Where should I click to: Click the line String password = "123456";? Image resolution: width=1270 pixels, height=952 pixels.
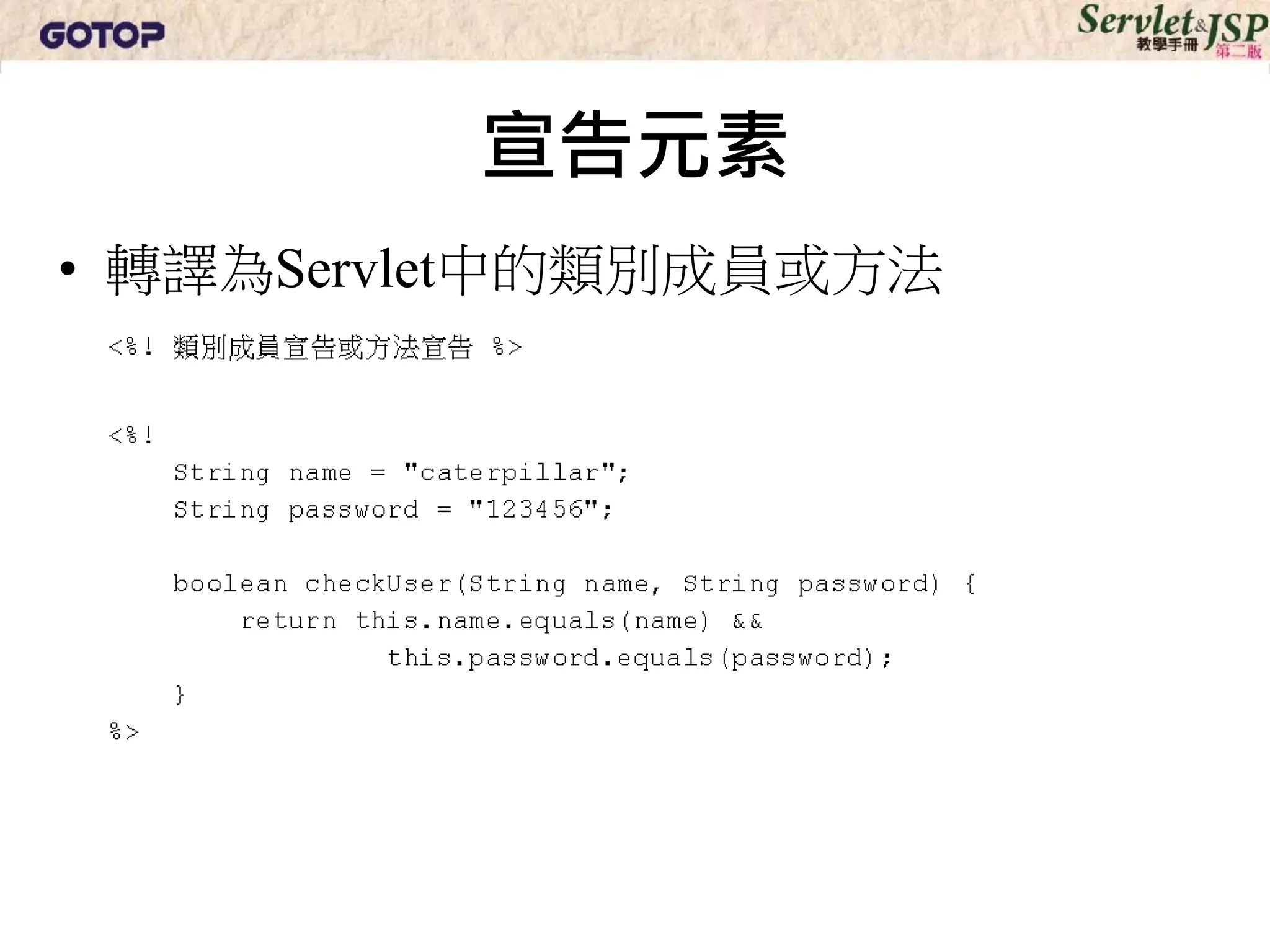[x=393, y=510]
